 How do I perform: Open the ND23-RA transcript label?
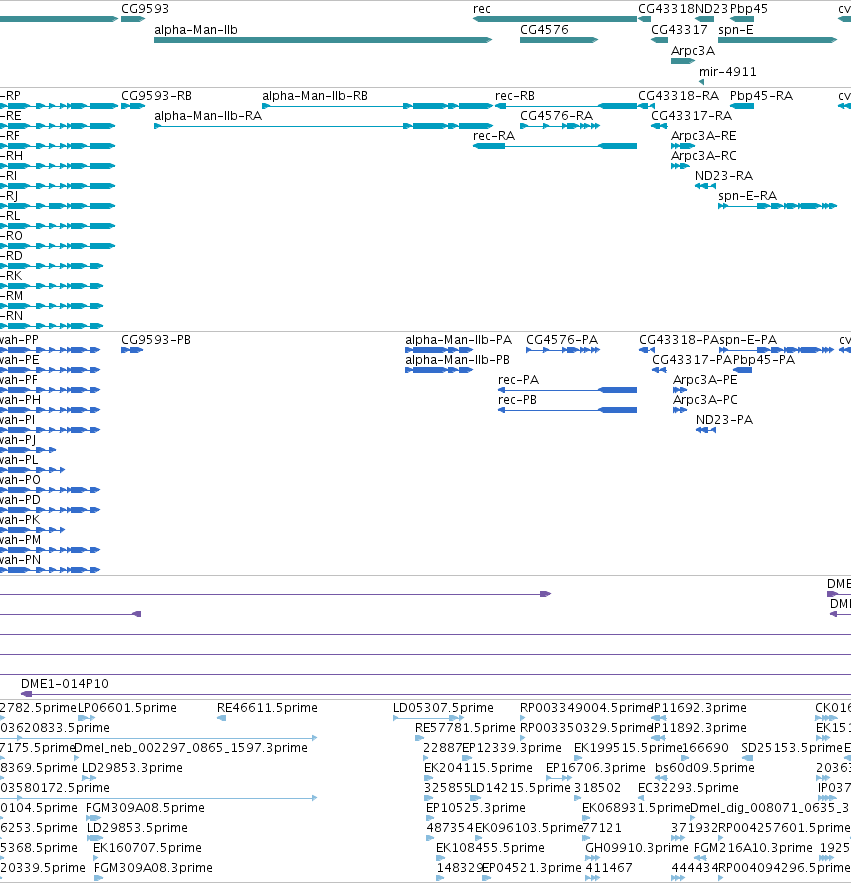(724, 176)
